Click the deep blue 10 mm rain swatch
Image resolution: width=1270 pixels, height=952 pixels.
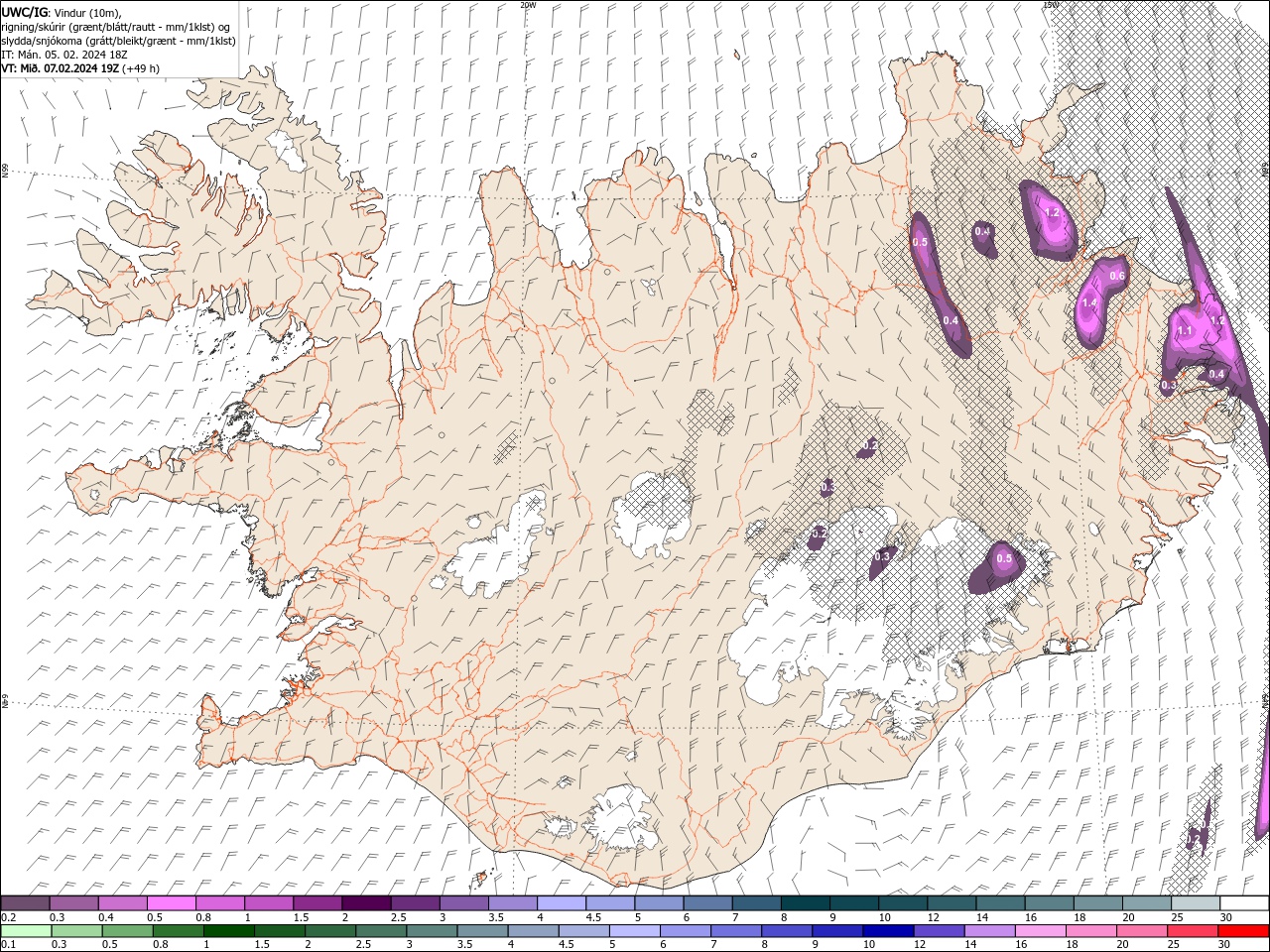(888, 931)
